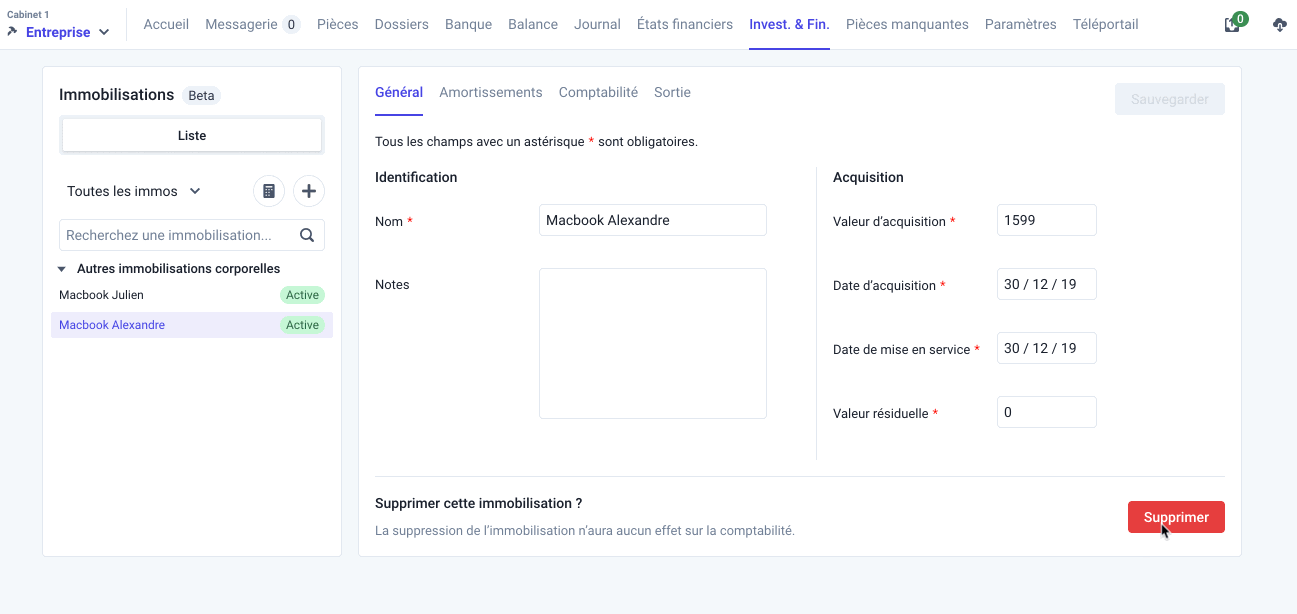This screenshot has width=1297, height=614.
Task: Click the Beta badge
Action: [201, 96]
